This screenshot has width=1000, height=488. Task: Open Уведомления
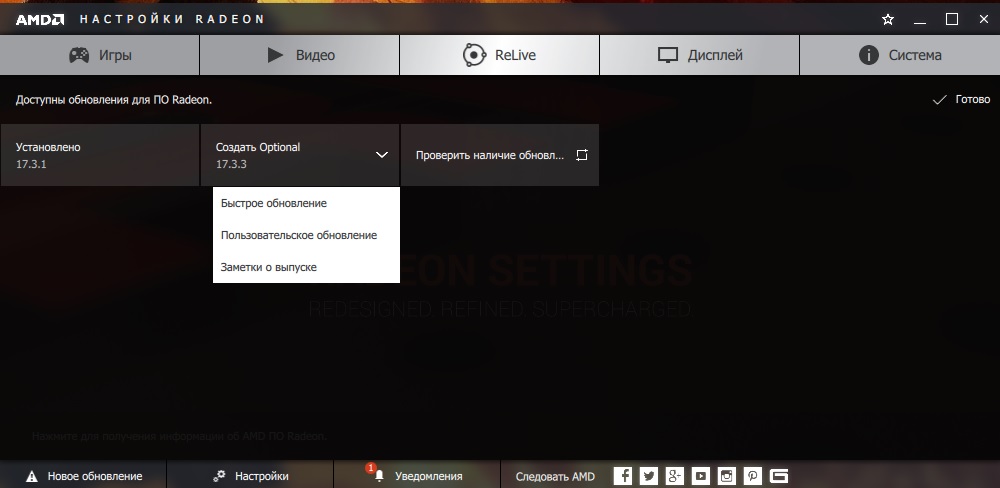[x=417, y=476]
